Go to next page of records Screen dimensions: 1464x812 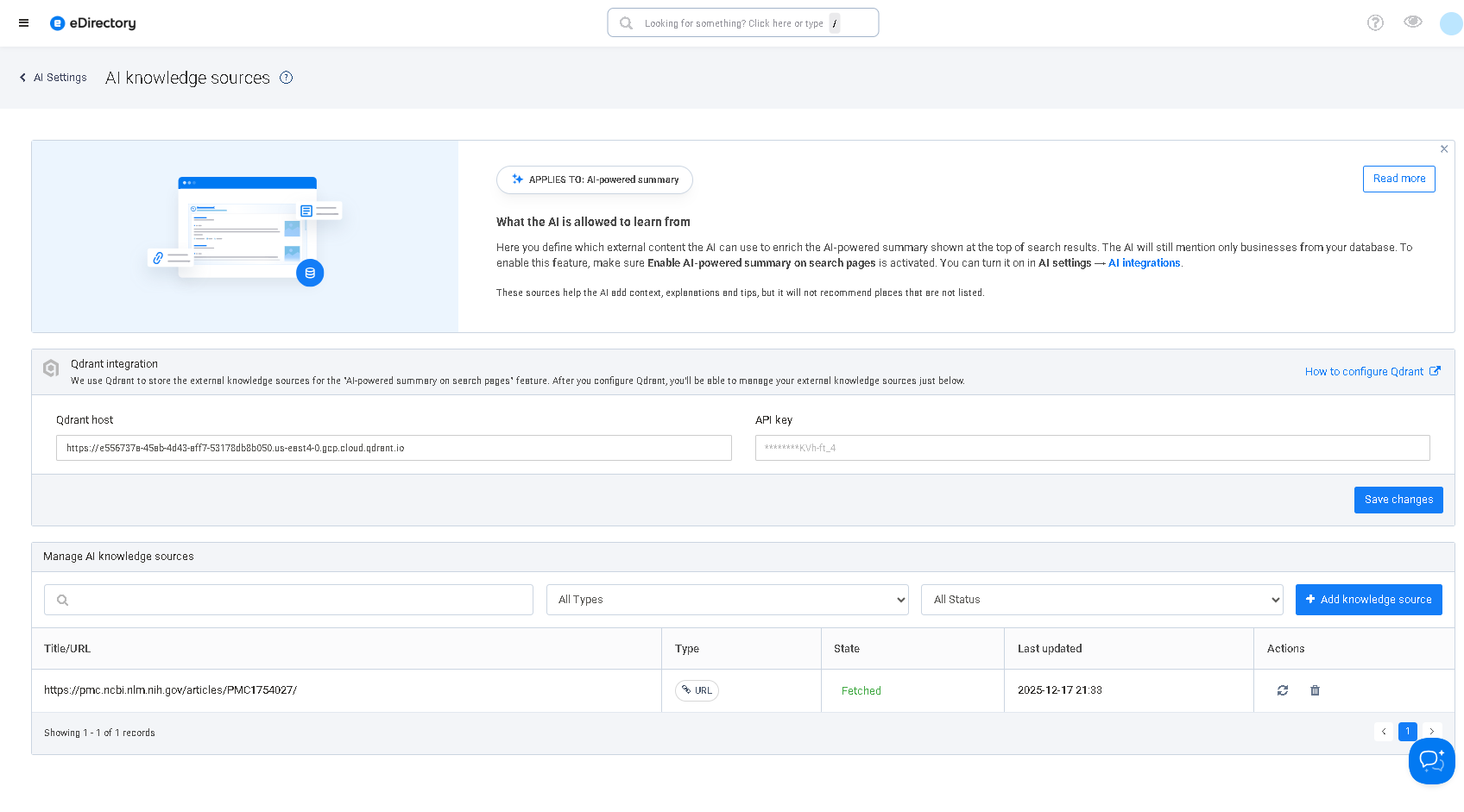(1432, 732)
